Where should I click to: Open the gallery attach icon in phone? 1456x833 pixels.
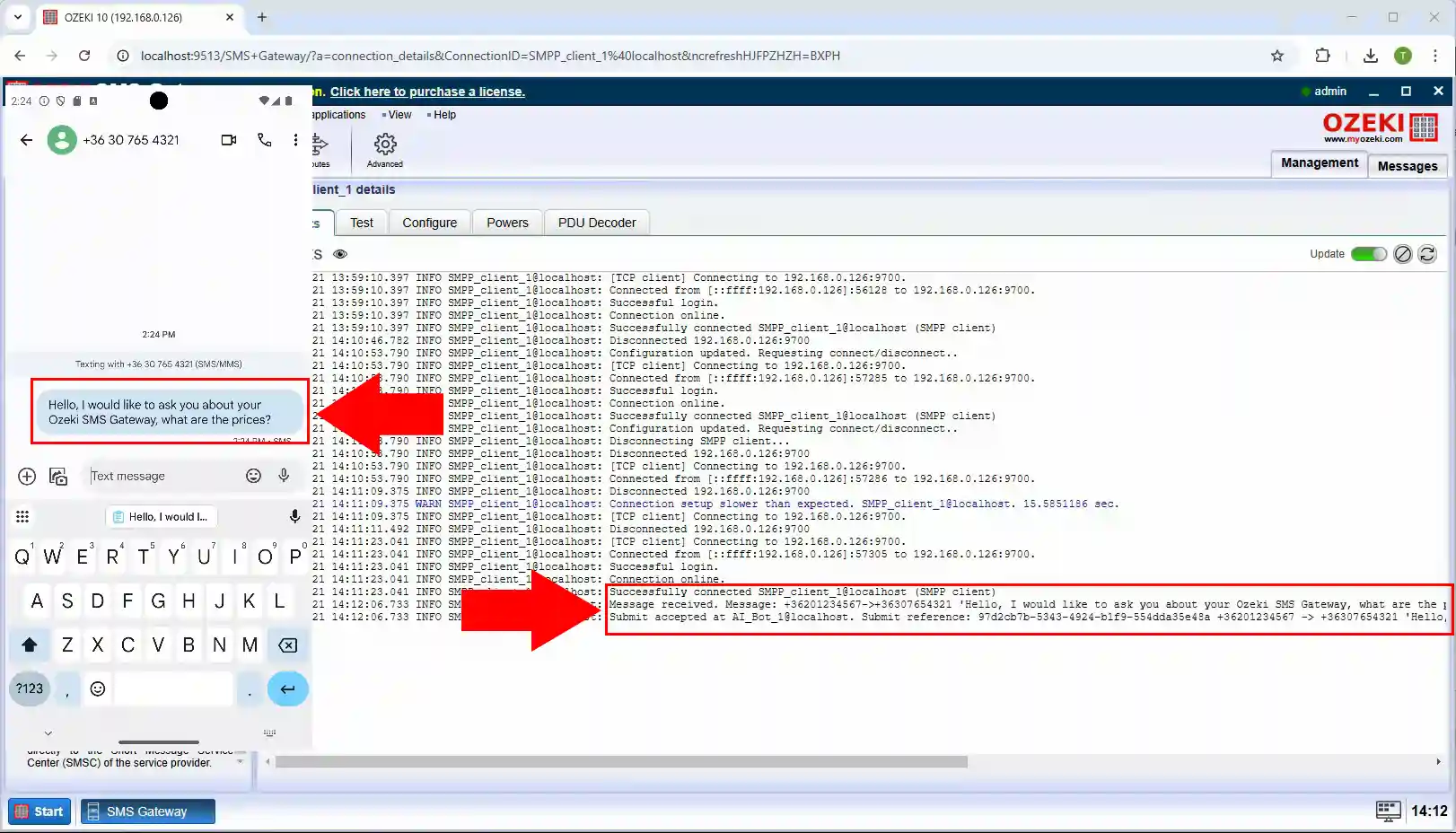[58, 477]
